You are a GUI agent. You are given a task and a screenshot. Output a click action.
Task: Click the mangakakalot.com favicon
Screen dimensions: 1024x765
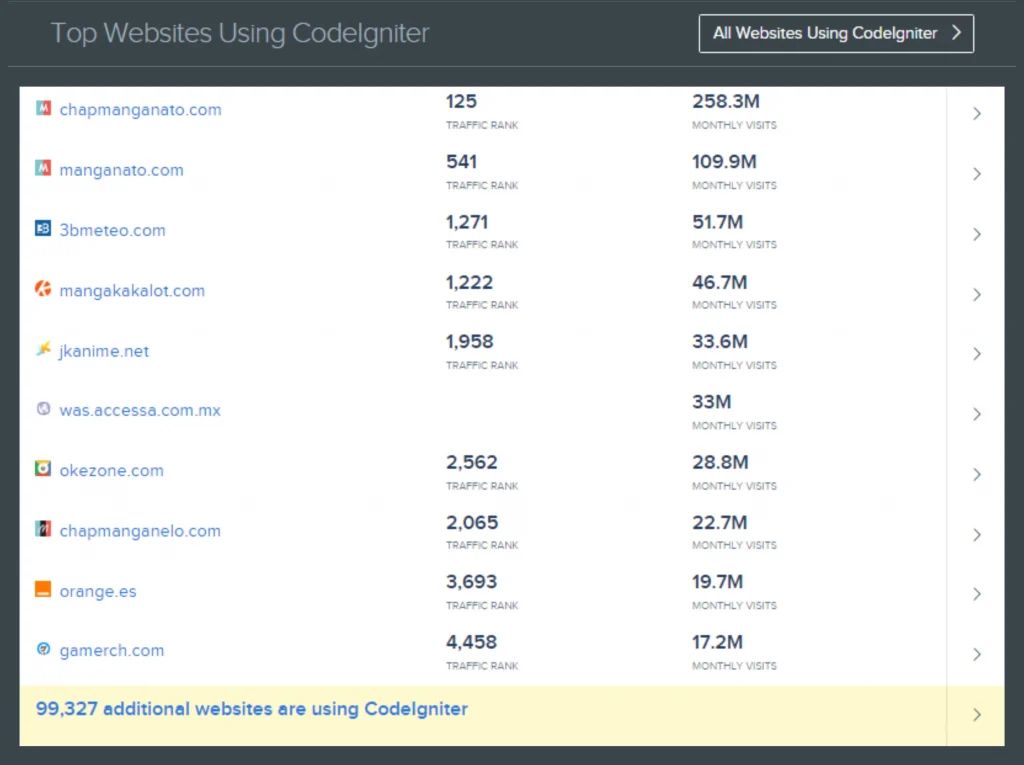click(43, 289)
